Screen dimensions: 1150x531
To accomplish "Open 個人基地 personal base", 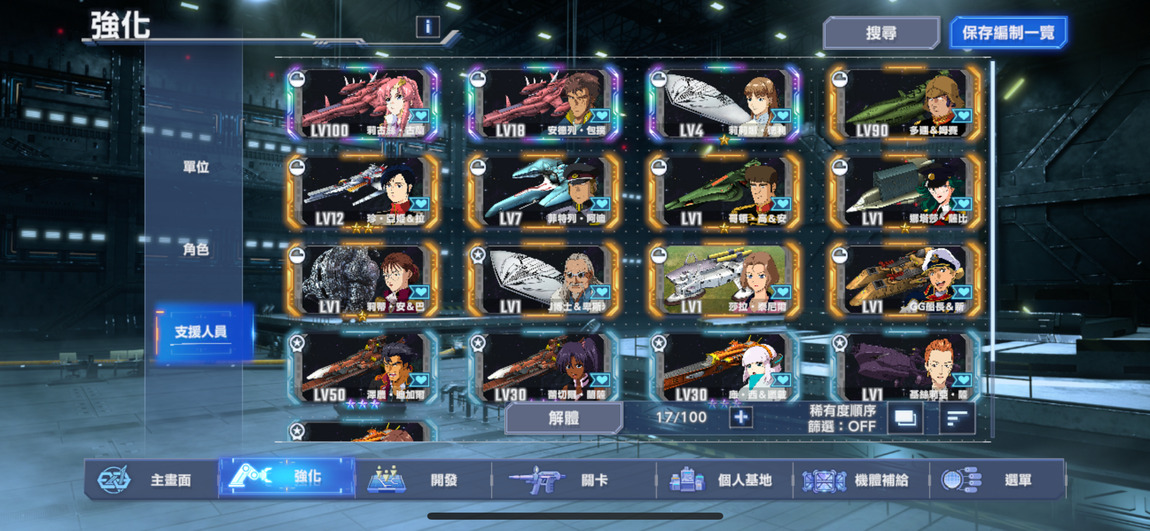I will tap(722, 480).
